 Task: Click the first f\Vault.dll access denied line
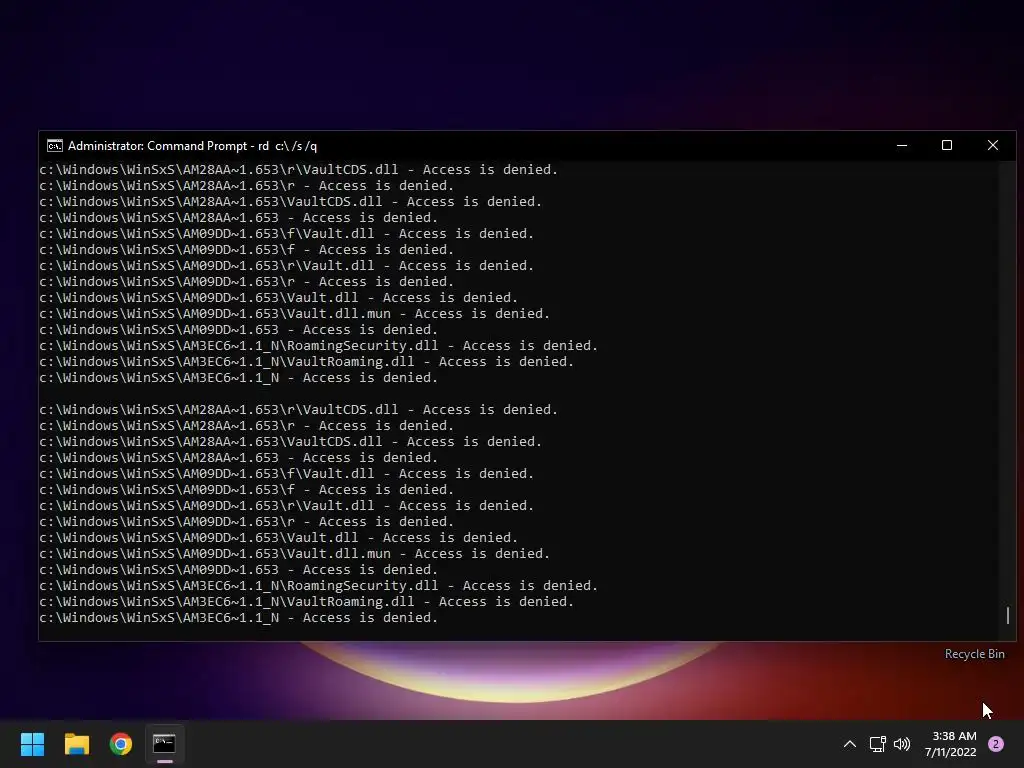click(287, 233)
